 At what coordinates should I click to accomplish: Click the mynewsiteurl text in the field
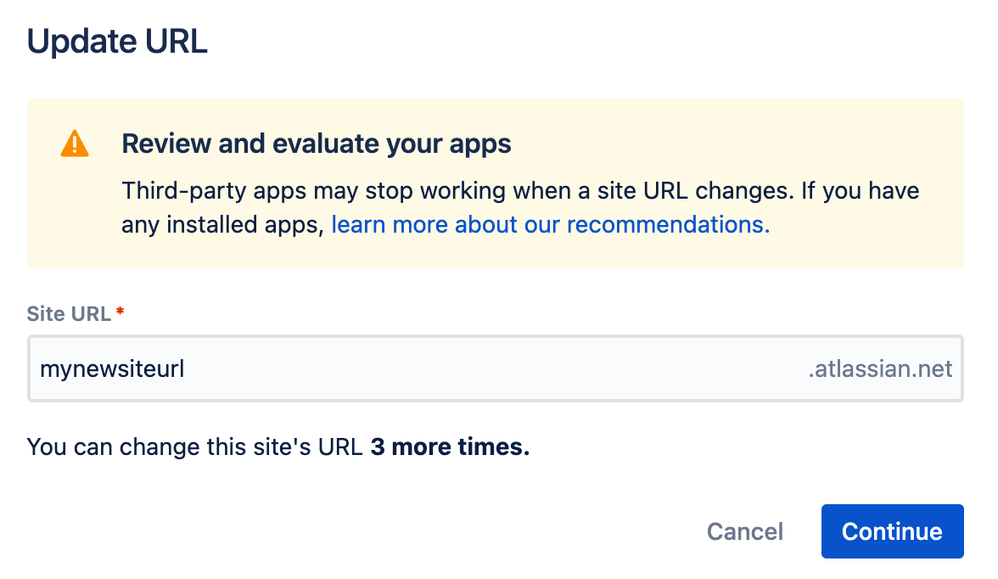tap(112, 370)
